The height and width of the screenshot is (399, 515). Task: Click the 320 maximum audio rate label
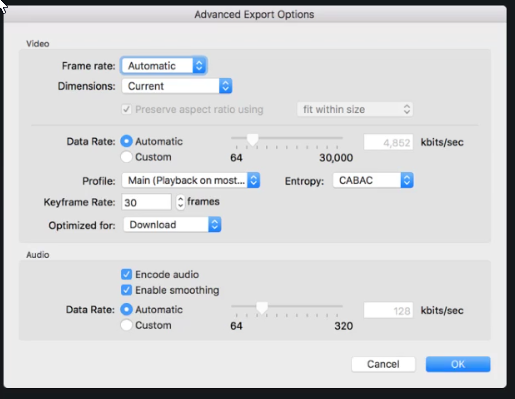[344, 326]
